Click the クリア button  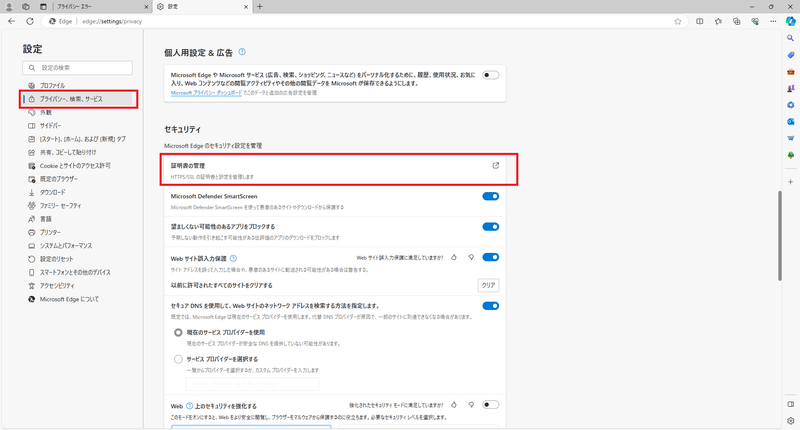[x=488, y=285]
